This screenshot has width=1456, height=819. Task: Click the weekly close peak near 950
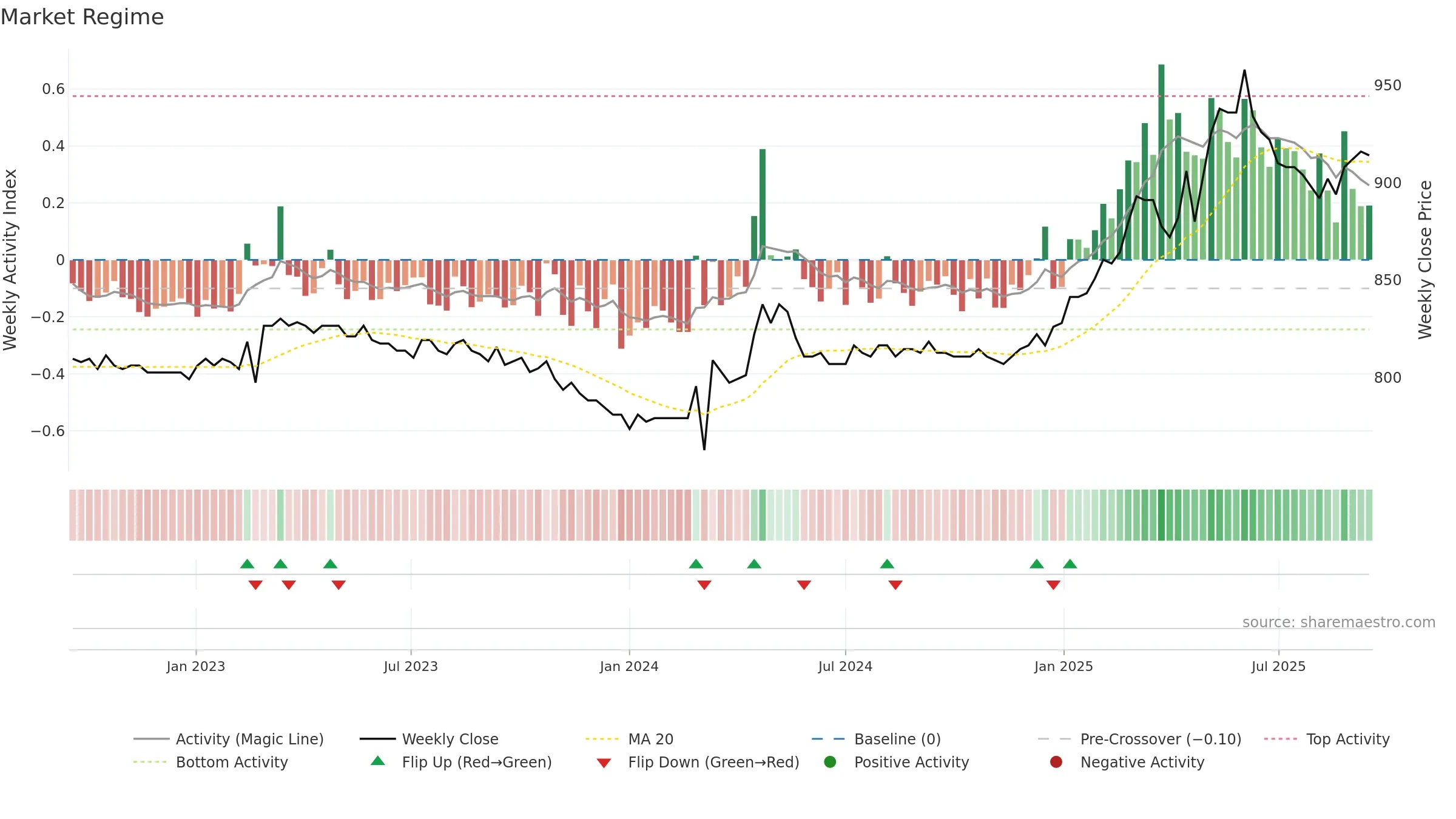coord(1244,70)
